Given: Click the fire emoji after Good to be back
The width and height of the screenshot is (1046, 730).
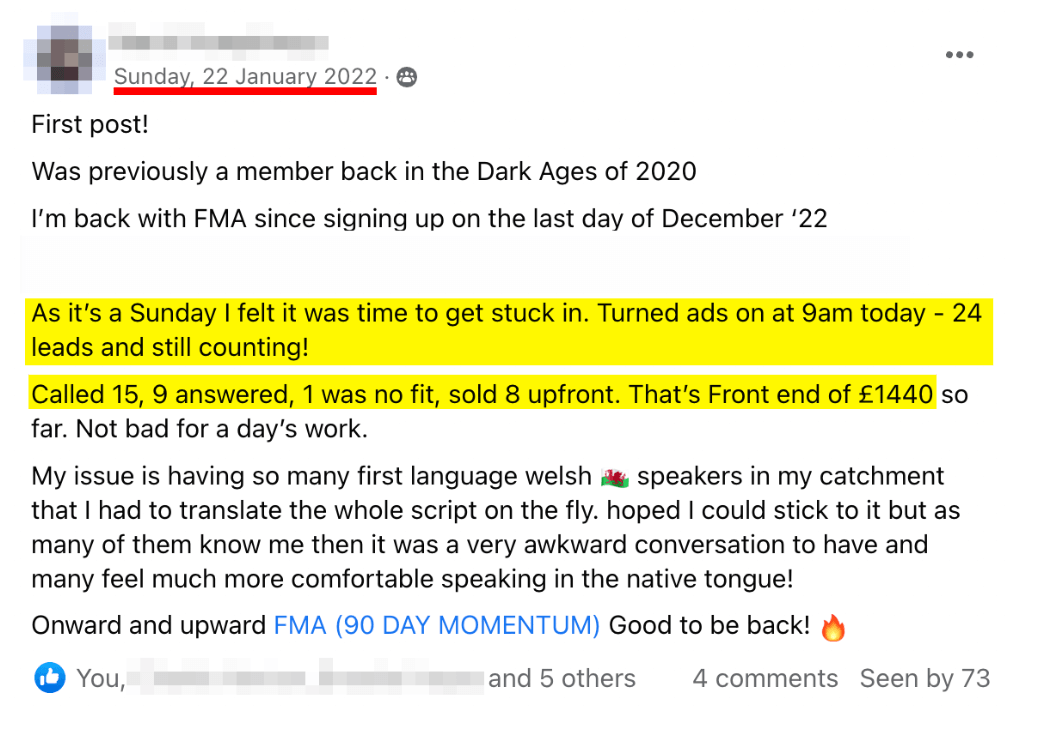Looking at the screenshot, I should coord(833,627).
